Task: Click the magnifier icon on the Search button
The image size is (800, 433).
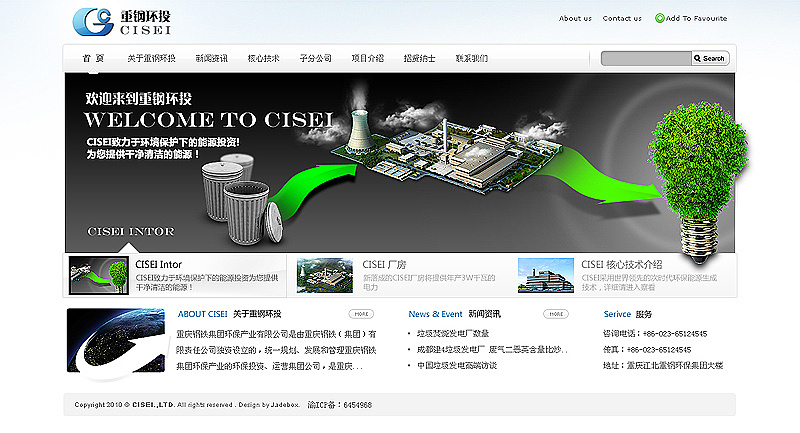Action: 697,59
